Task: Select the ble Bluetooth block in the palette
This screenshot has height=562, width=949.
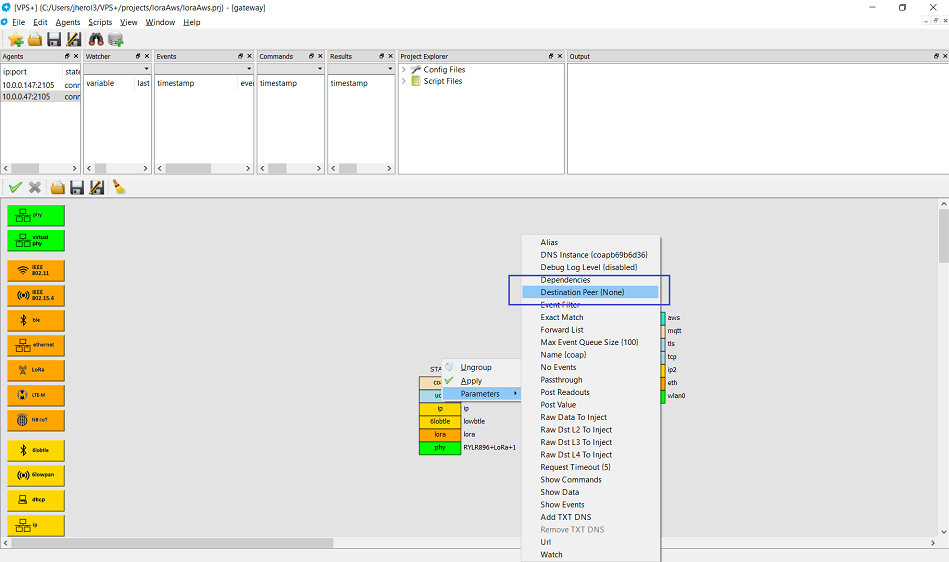Action: point(36,320)
